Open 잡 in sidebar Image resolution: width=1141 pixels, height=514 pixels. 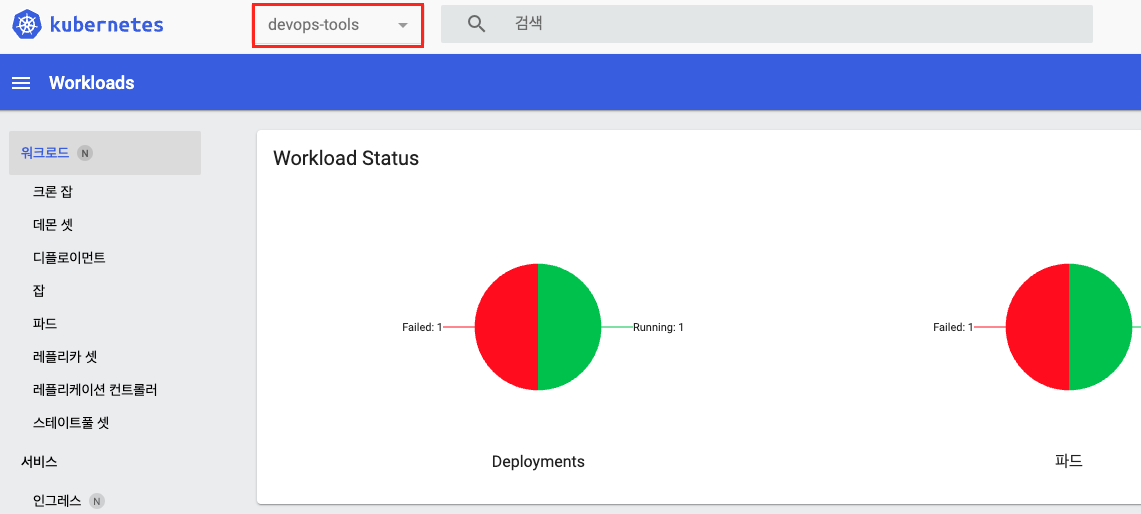[x=39, y=291]
